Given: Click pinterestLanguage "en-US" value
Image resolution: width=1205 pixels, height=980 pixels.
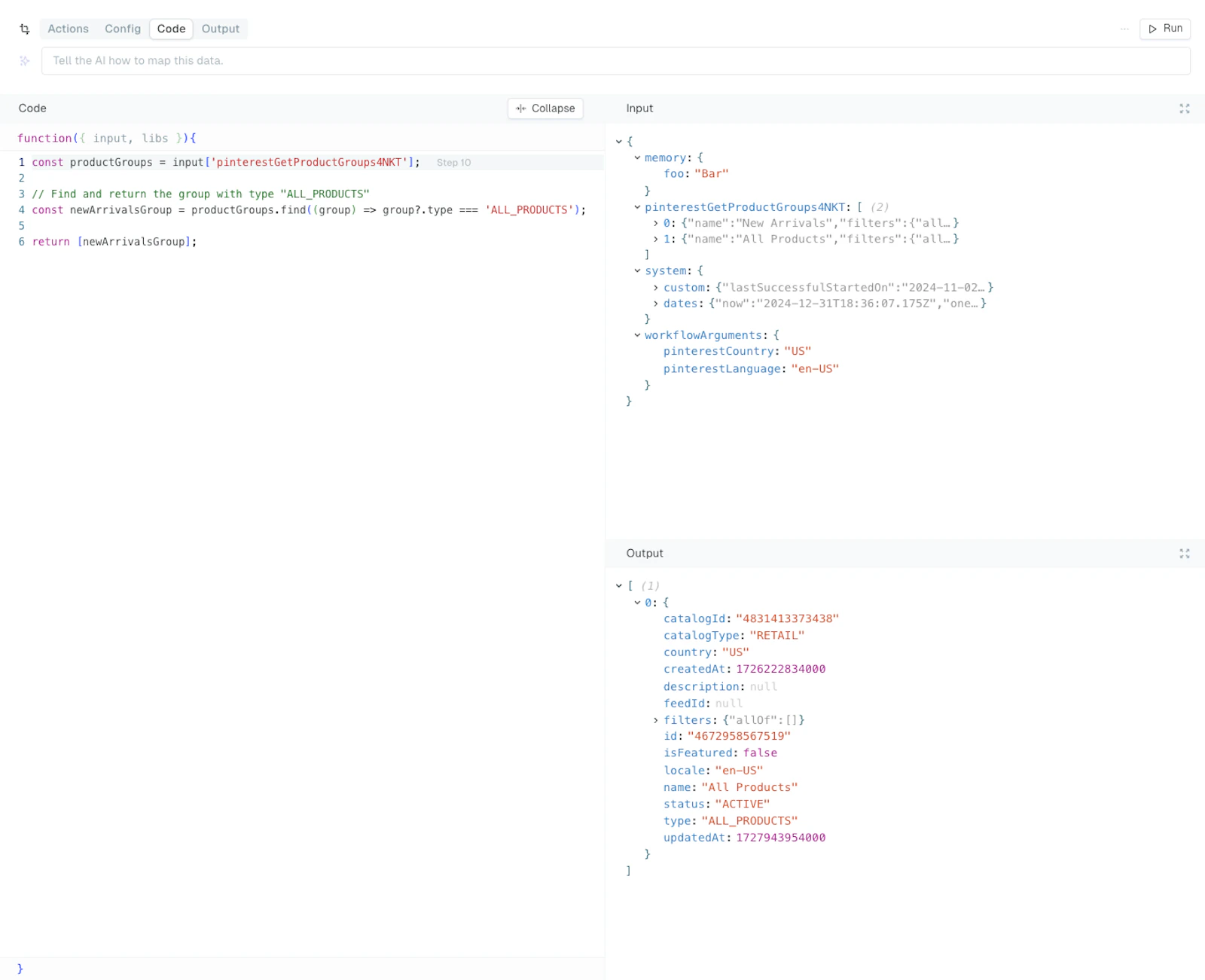Looking at the screenshot, I should tap(815, 369).
